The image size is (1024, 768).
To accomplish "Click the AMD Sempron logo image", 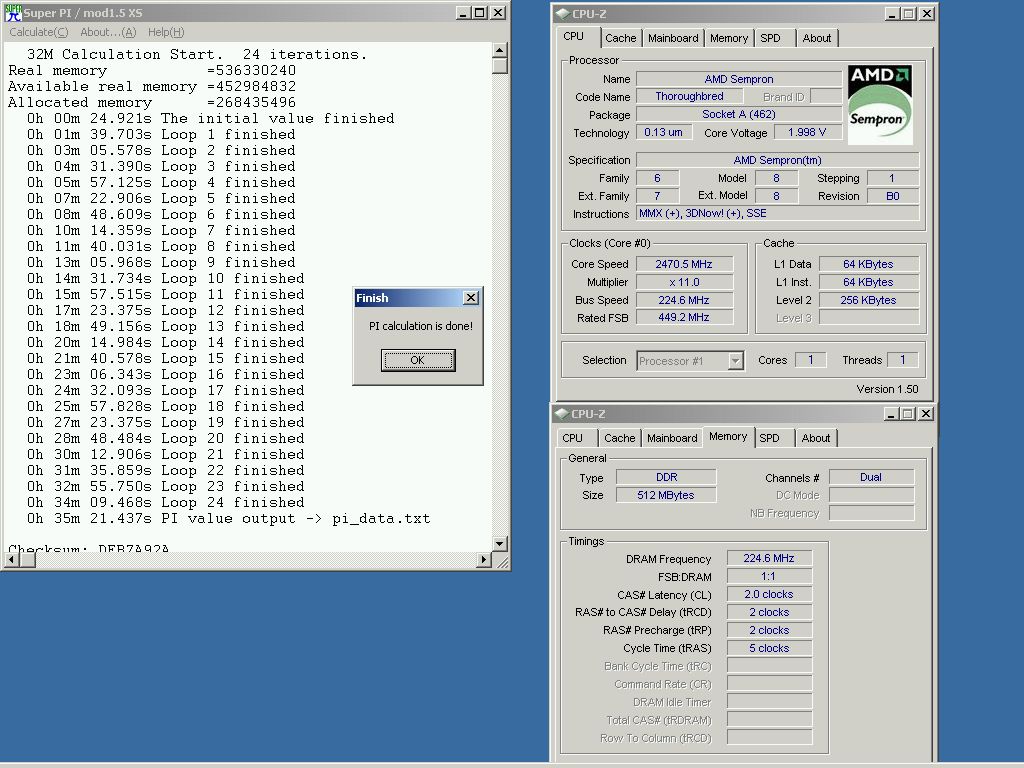I will click(880, 104).
